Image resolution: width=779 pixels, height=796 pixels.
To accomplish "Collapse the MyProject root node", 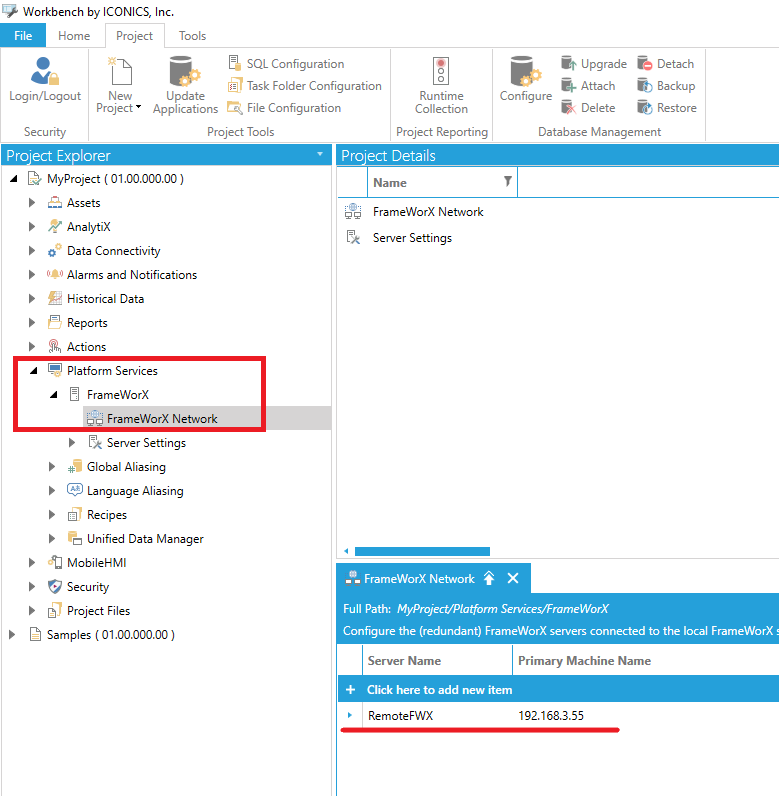I will coord(14,179).
